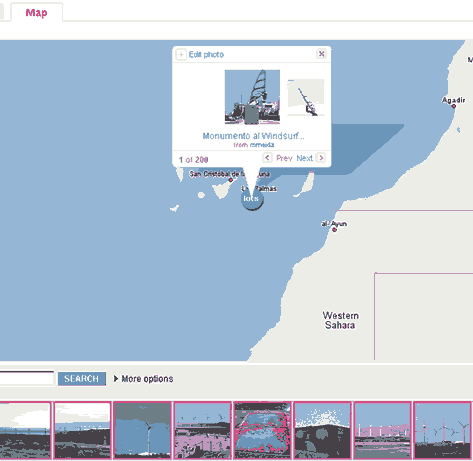Open the car thumbnail in strip
The width and height of the screenshot is (473, 461).
[262, 431]
